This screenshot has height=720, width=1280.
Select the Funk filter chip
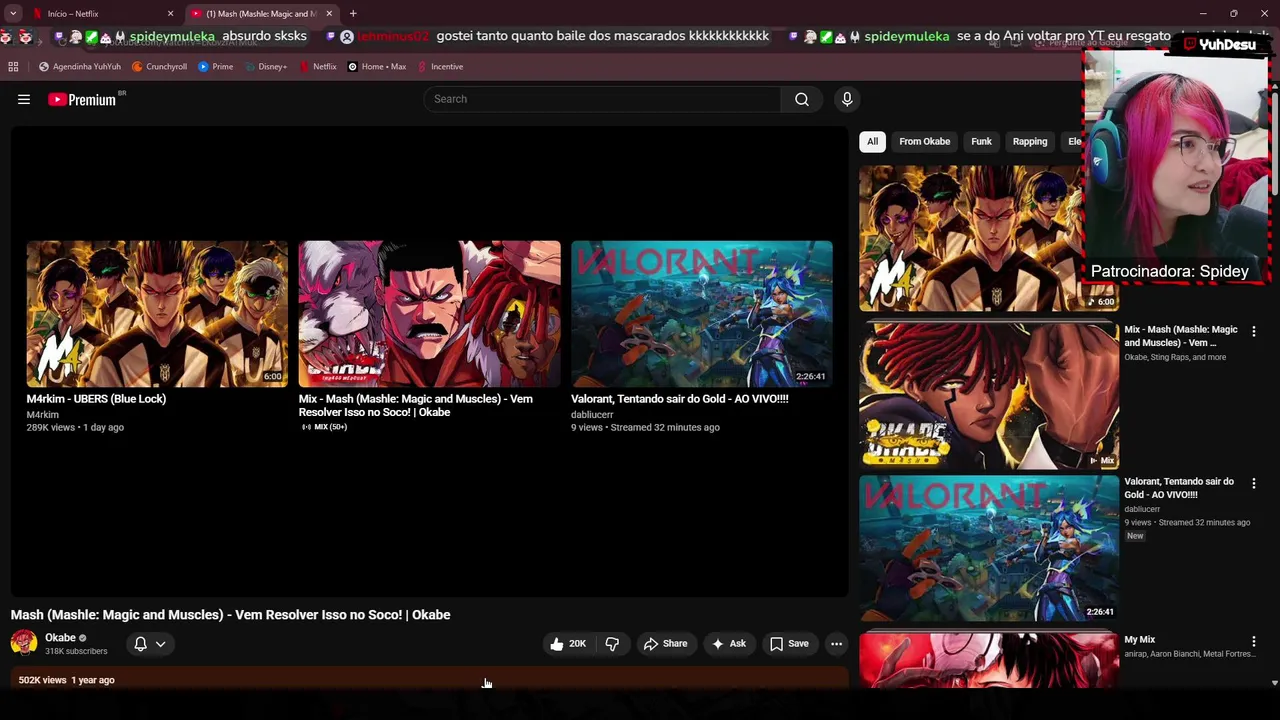point(981,142)
